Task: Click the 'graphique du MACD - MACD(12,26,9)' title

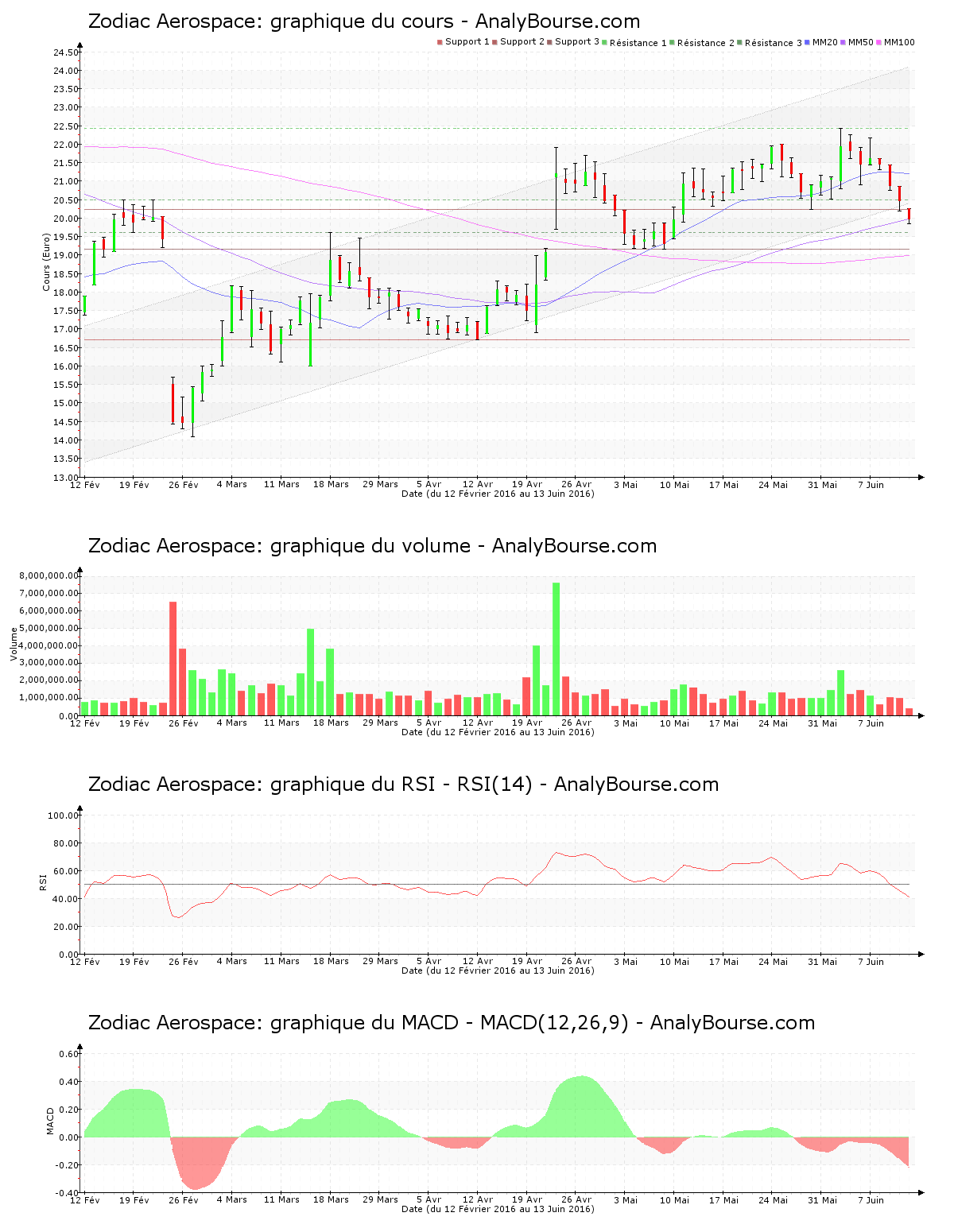Action: [x=452, y=1023]
